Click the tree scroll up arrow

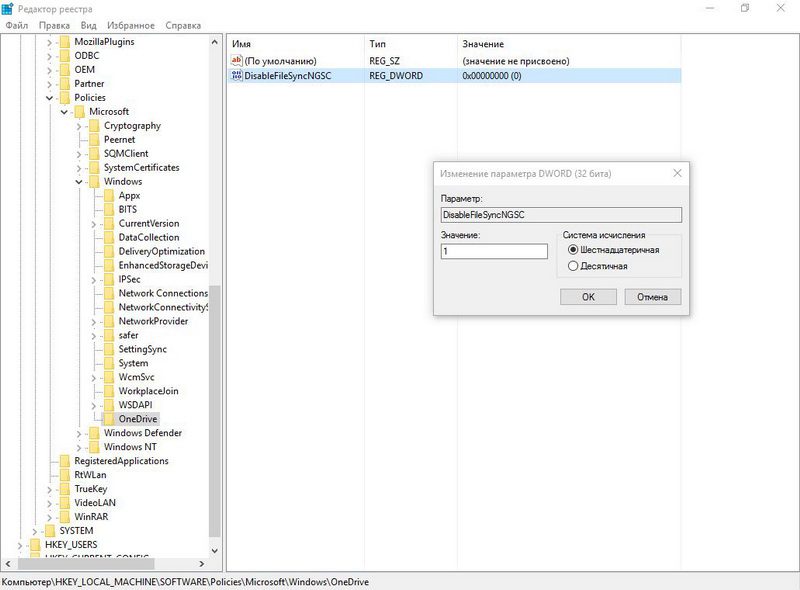click(215, 42)
